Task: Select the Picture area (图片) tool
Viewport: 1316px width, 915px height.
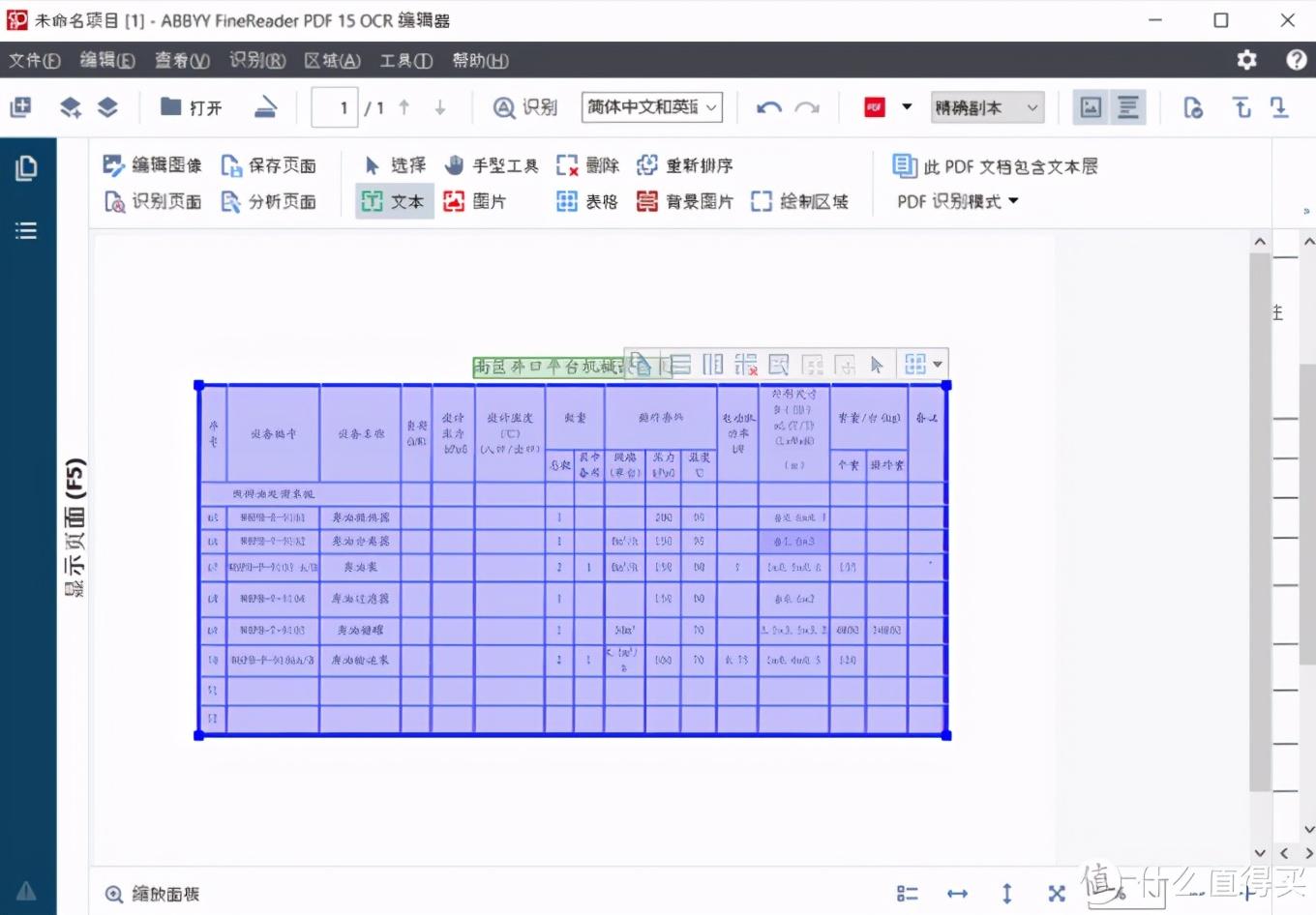Action: (x=474, y=201)
